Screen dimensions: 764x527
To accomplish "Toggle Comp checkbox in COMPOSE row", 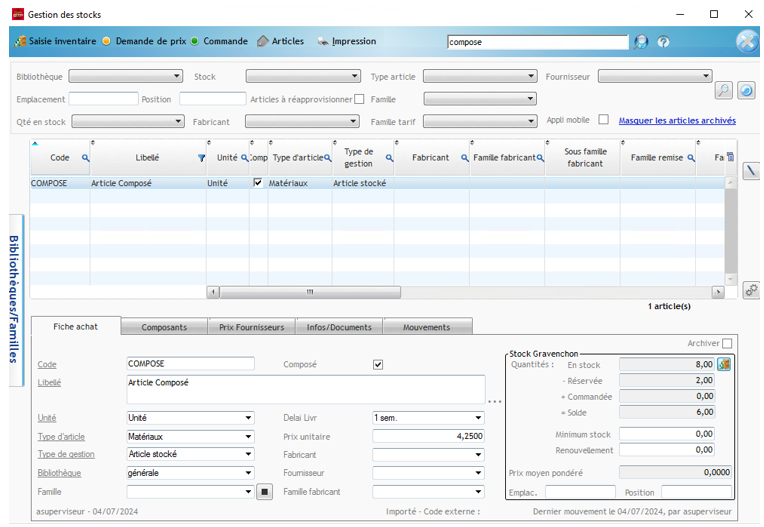I will click(258, 183).
